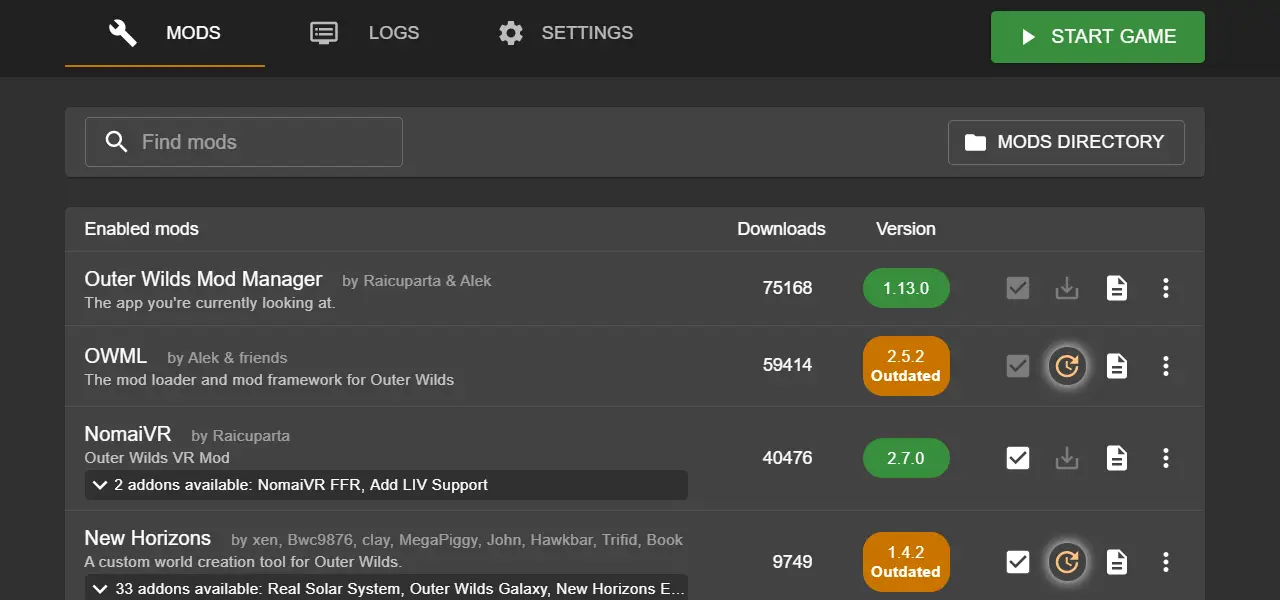Toggle the Outer Wilds Mod Manager enabled checkbox
This screenshot has height=600, width=1280.
(1018, 288)
